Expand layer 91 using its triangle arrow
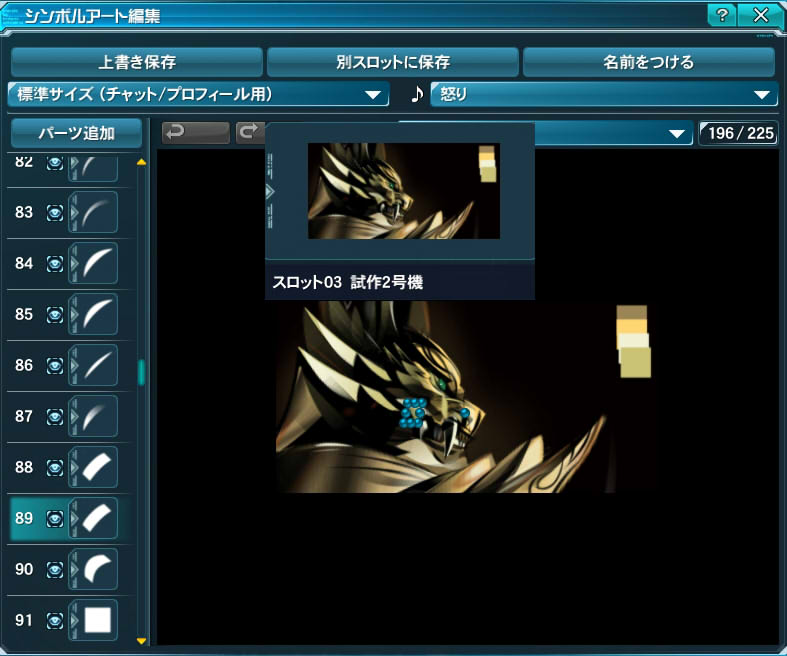Screen dimensions: 787x656 click(x=74, y=620)
